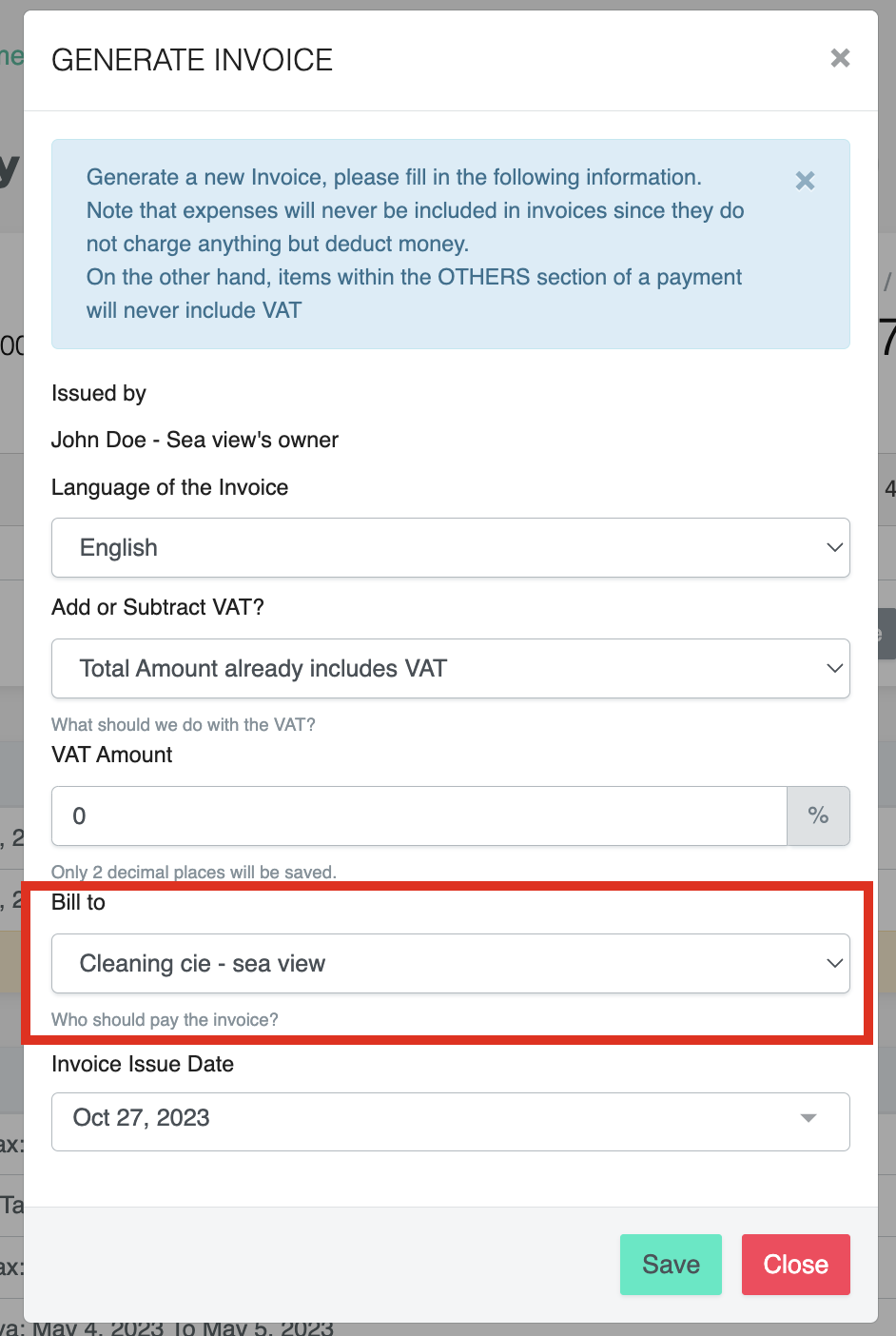Click the 'Language of the Invoice' label

click(169, 487)
